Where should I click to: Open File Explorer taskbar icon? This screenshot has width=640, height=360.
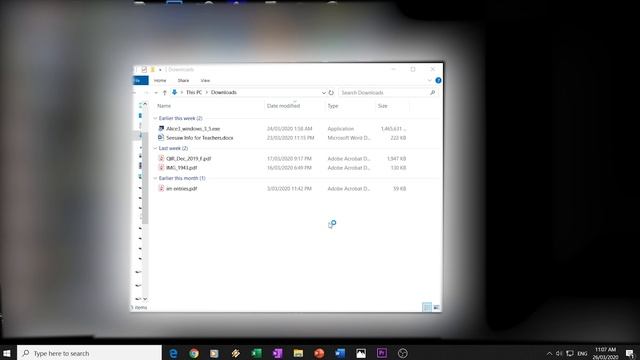point(298,353)
